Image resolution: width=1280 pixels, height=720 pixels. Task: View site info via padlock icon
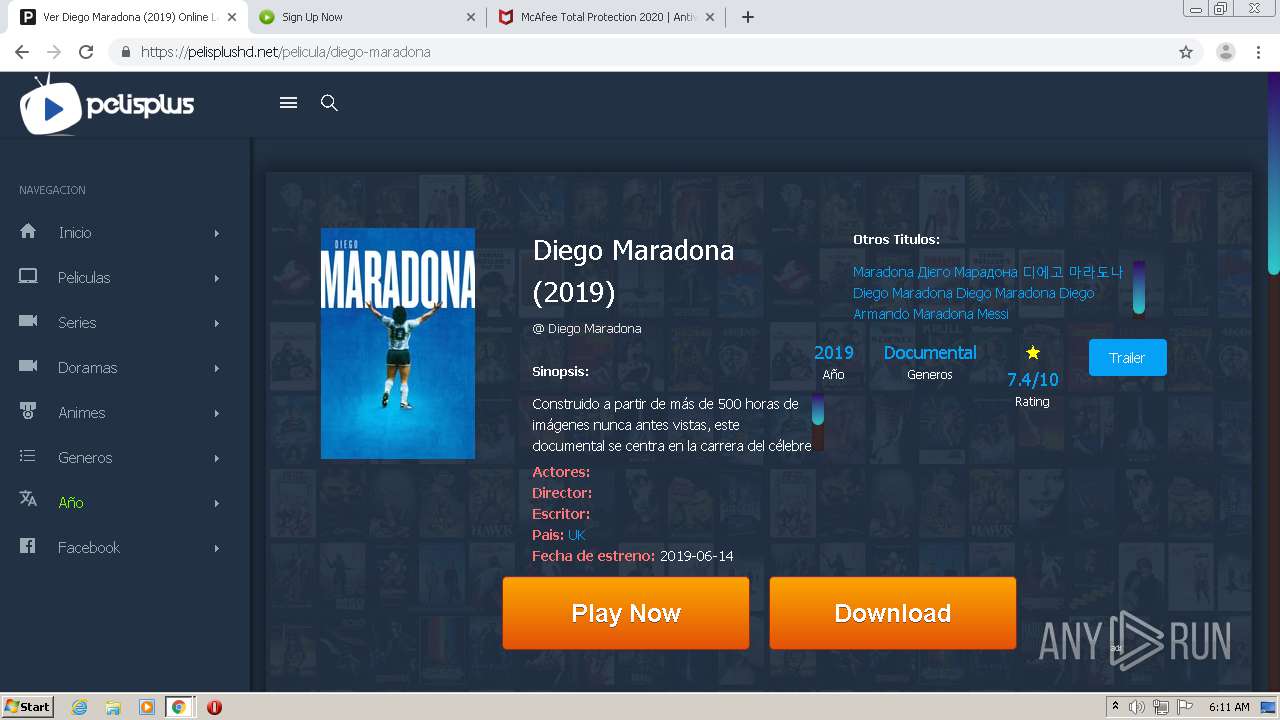(x=126, y=52)
